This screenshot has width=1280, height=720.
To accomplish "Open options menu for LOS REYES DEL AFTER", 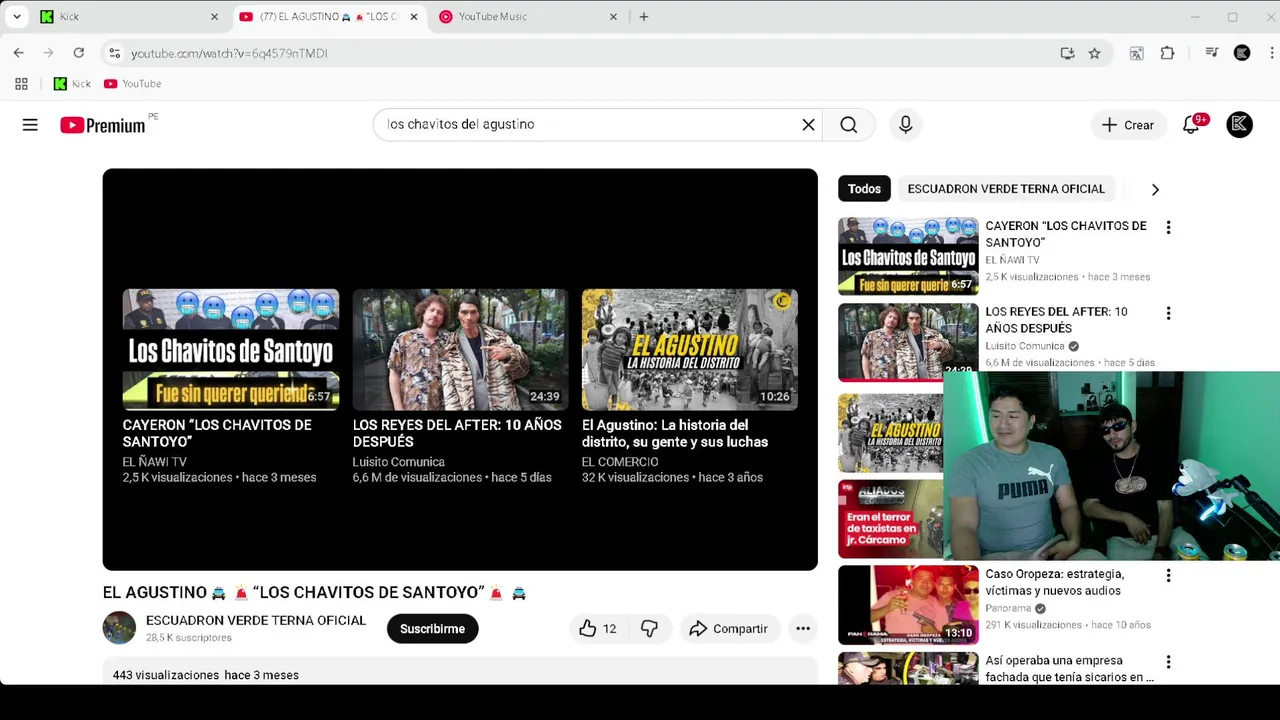I will 1168,313.
